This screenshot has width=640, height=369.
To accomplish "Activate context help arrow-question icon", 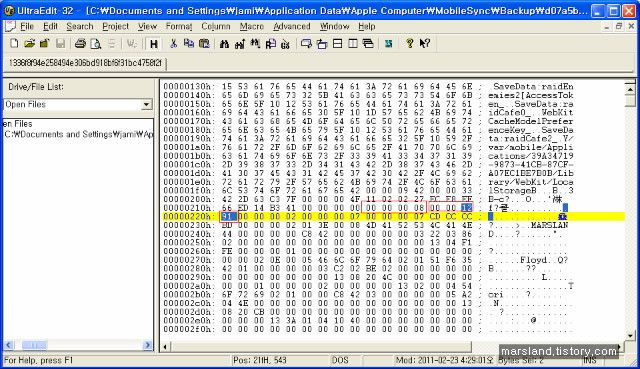I will pos(424,43).
